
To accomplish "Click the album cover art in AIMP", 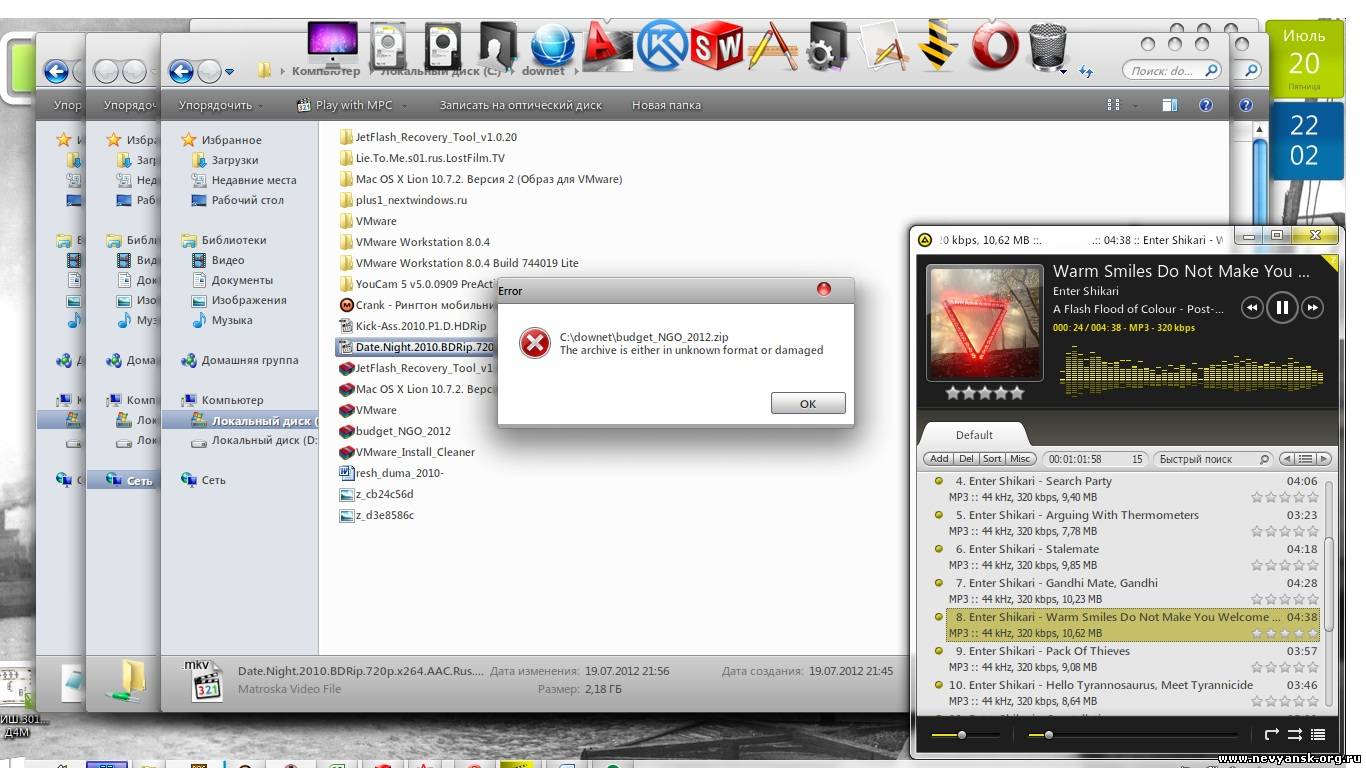I will [x=985, y=322].
